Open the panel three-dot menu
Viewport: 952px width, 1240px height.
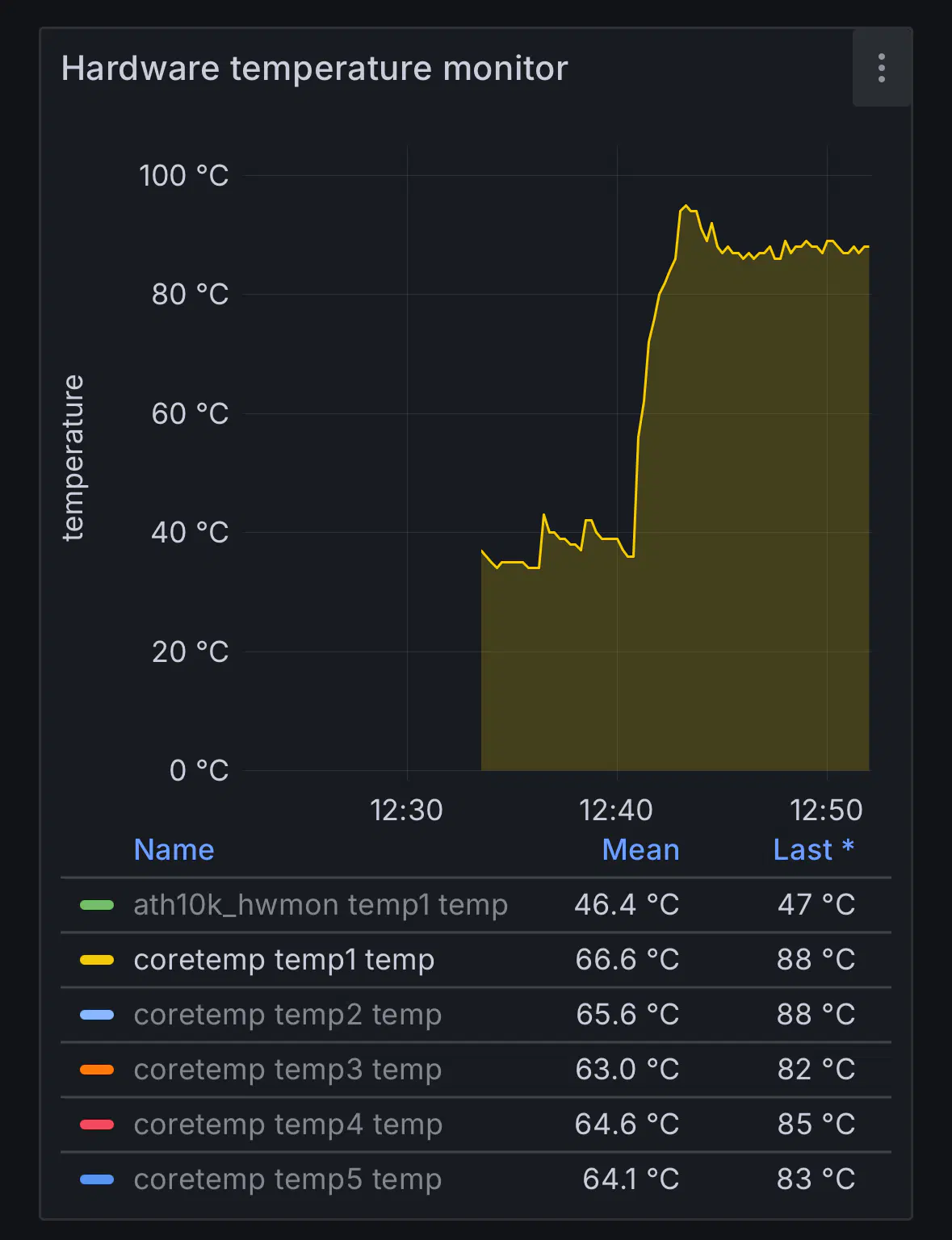tap(881, 68)
